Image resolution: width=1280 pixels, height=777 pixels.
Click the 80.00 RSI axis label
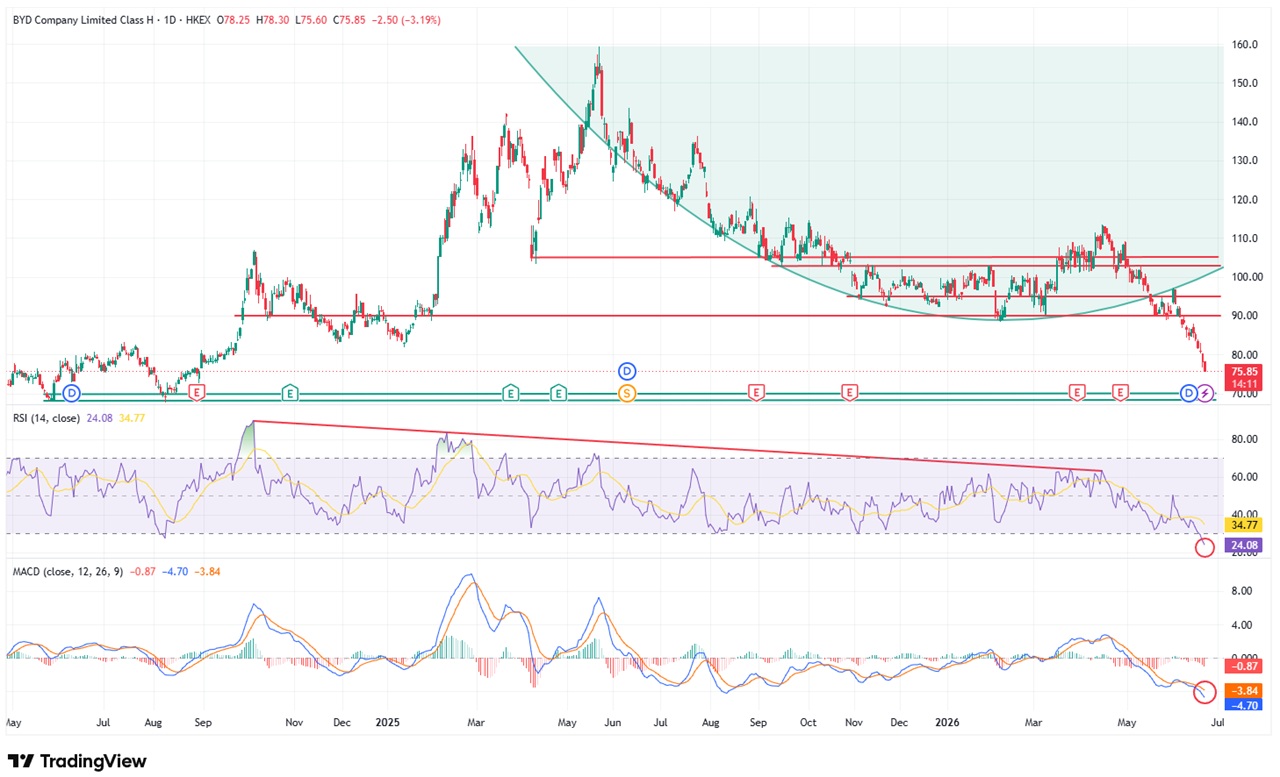tap(1247, 439)
